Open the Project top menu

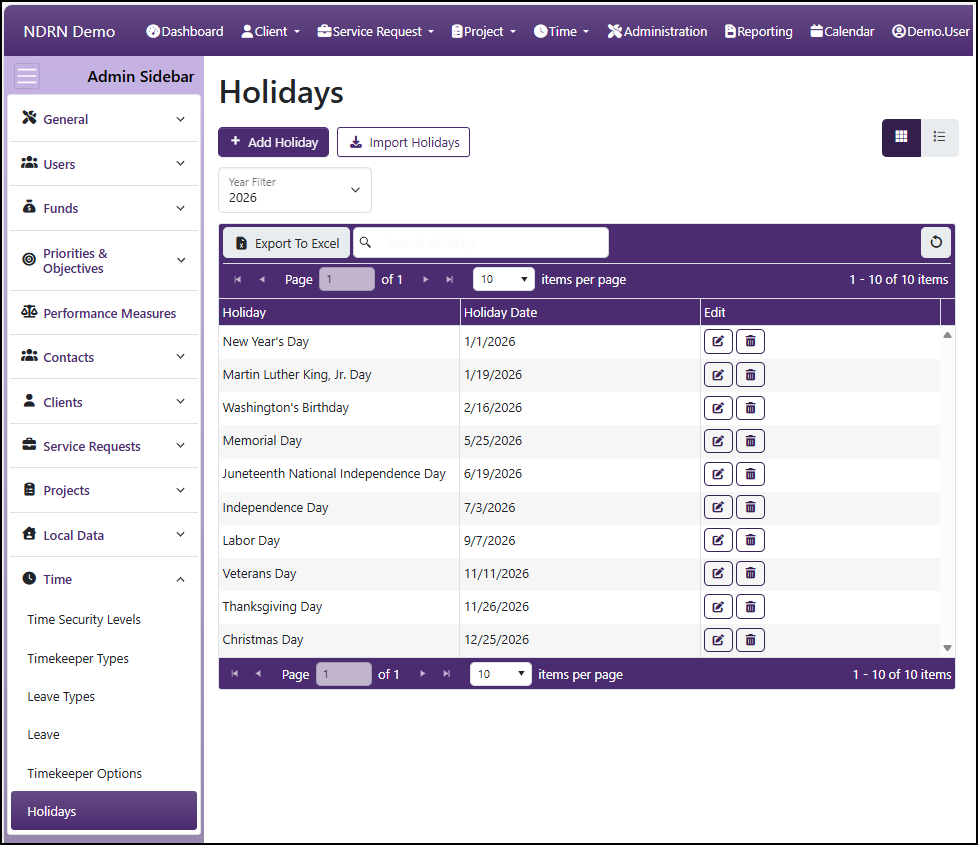click(484, 31)
